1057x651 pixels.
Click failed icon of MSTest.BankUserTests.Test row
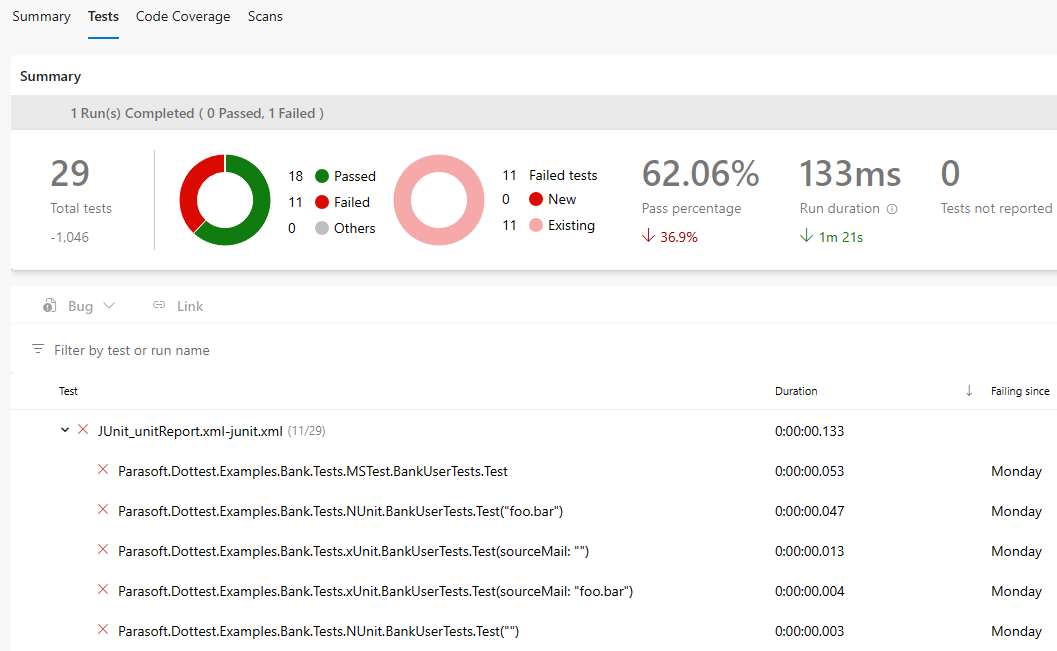[102, 470]
